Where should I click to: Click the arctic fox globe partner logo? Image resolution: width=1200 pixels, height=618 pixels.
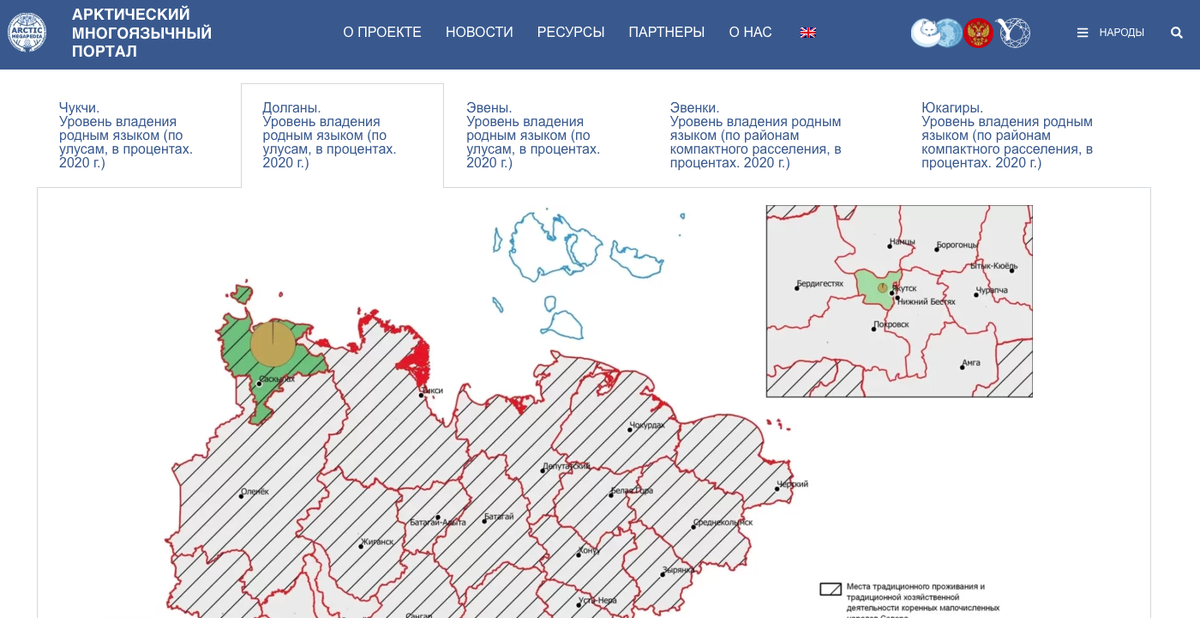pyautogui.click(x=936, y=32)
